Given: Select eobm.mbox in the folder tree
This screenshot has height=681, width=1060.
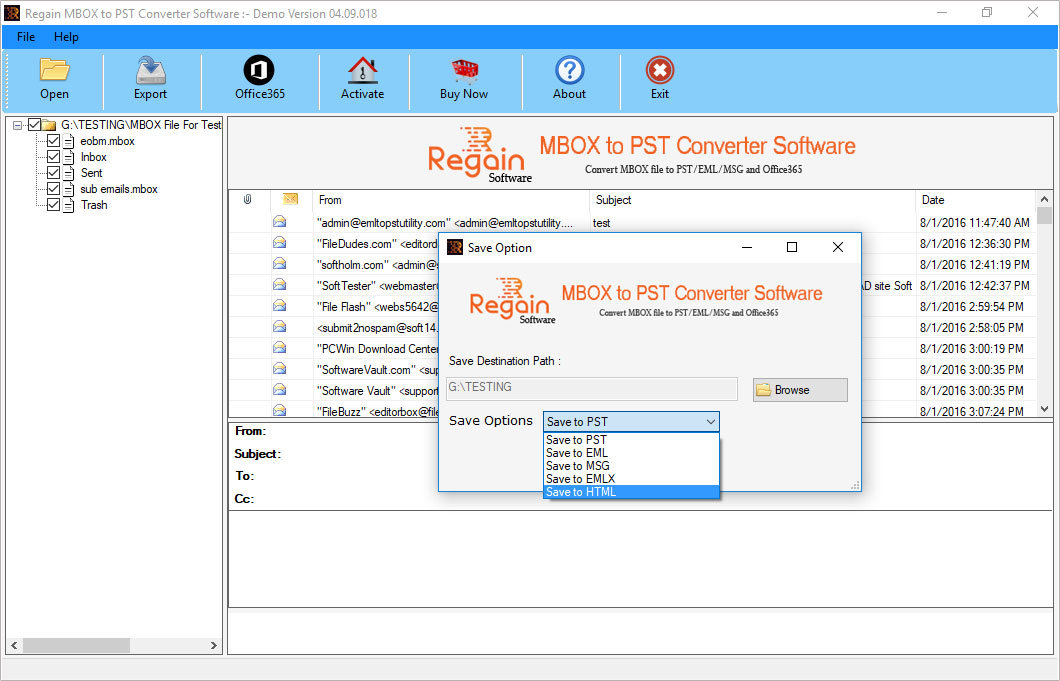Looking at the screenshot, I should pos(107,141).
